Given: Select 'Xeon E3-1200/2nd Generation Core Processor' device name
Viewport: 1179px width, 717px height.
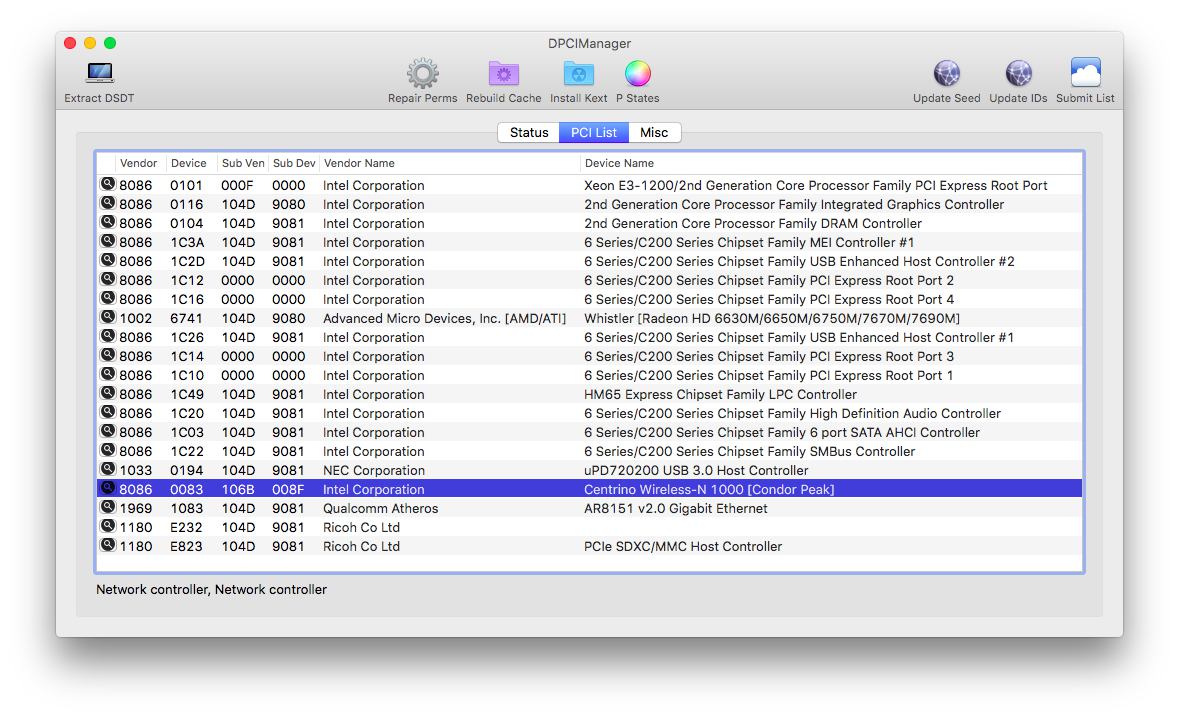Looking at the screenshot, I should (816, 186).
